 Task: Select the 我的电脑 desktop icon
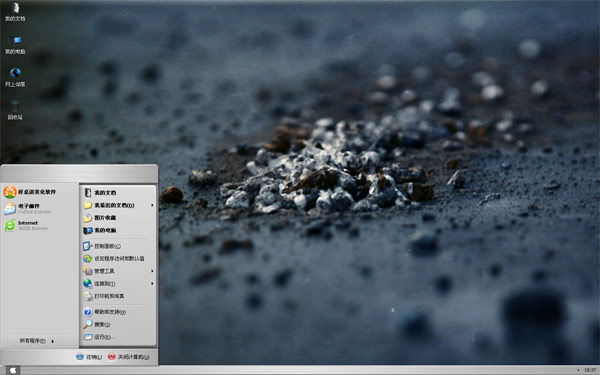[15, 45]
